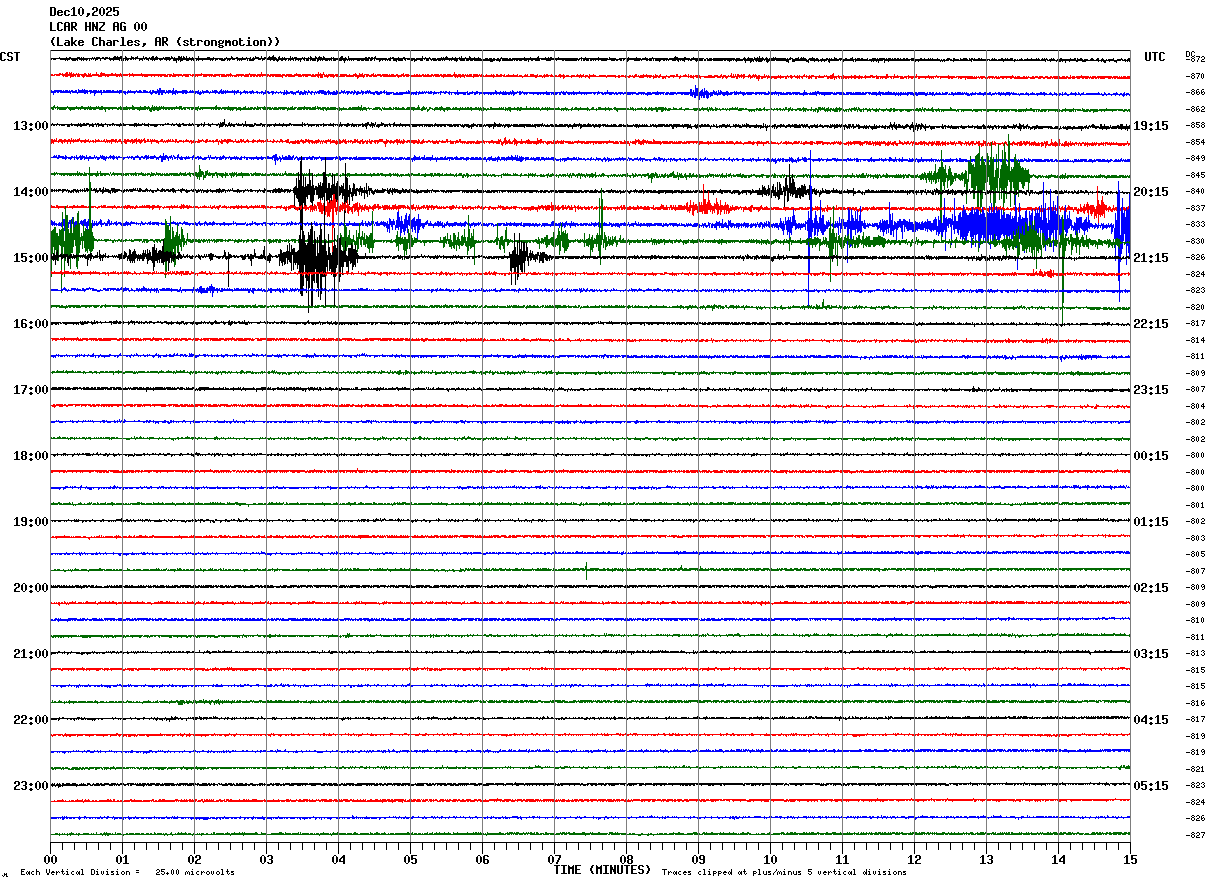Select the 15:00 CST time marker

pos(30,258)
